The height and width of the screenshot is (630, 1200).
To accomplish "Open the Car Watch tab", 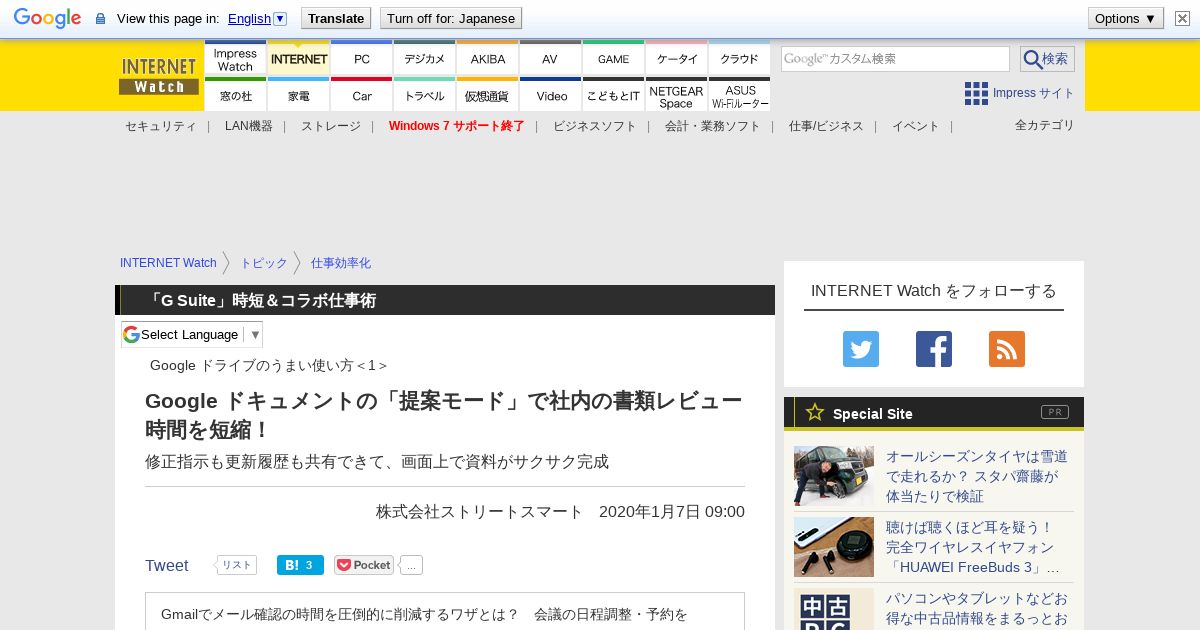I will click(361, 95).
